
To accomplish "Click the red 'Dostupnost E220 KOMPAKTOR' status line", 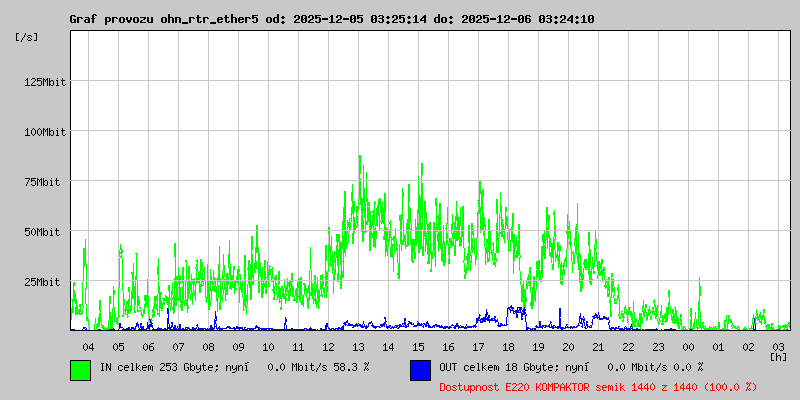I will [597, 386].
